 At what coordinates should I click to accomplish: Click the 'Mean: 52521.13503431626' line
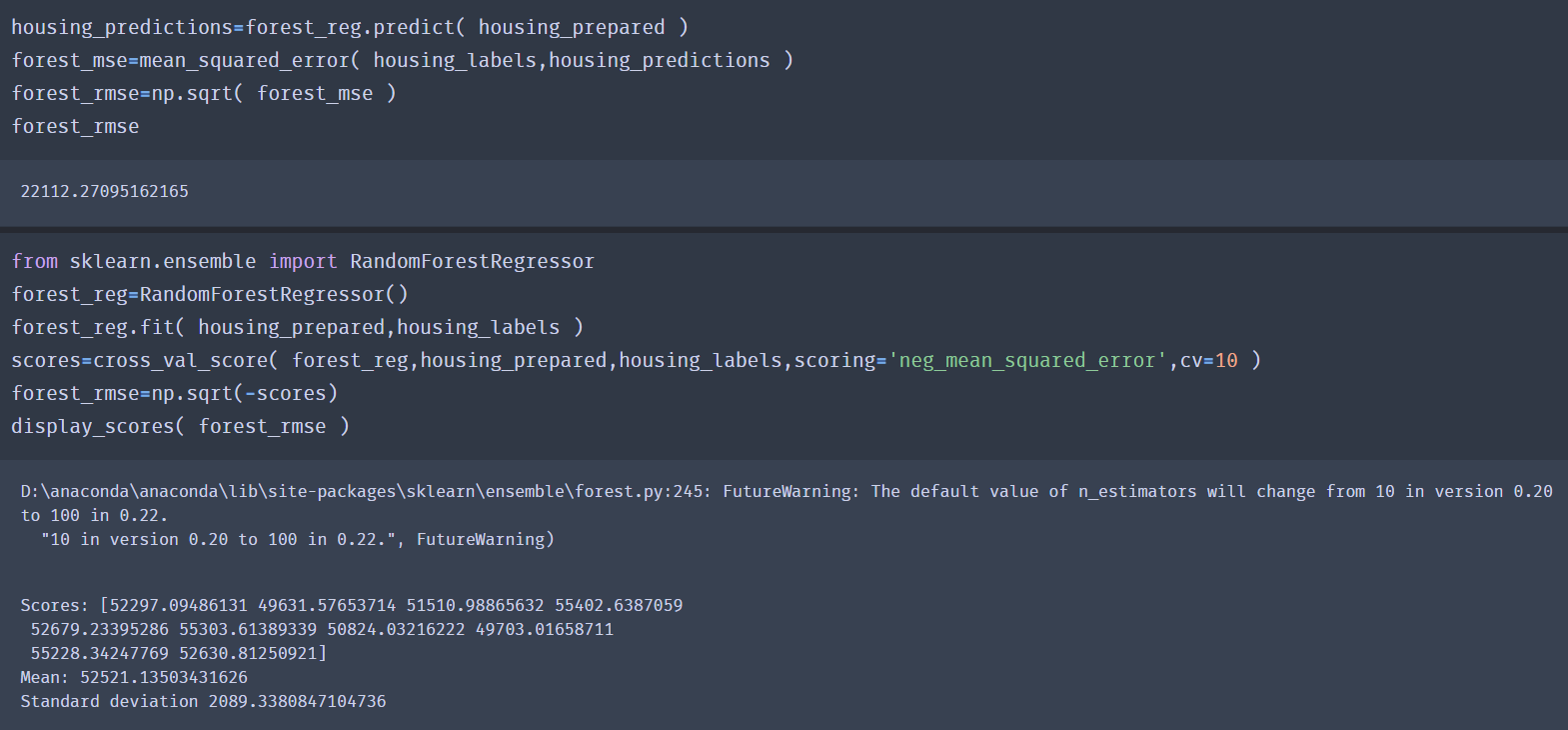(x=134, y=678)
